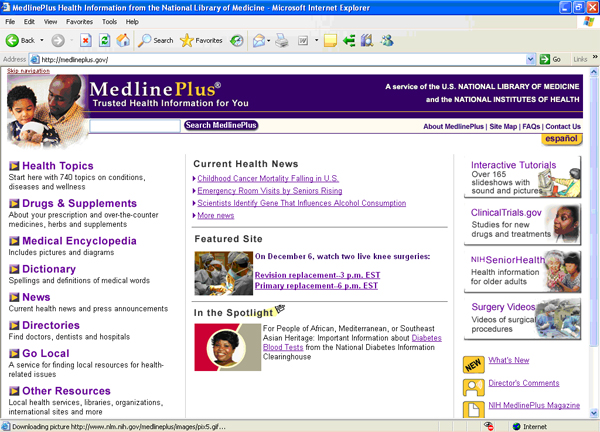Image resolution: width=600 pixels, height=432 pixels.
Task: Go to the Home page icon
Action: [x=122, y=41]
